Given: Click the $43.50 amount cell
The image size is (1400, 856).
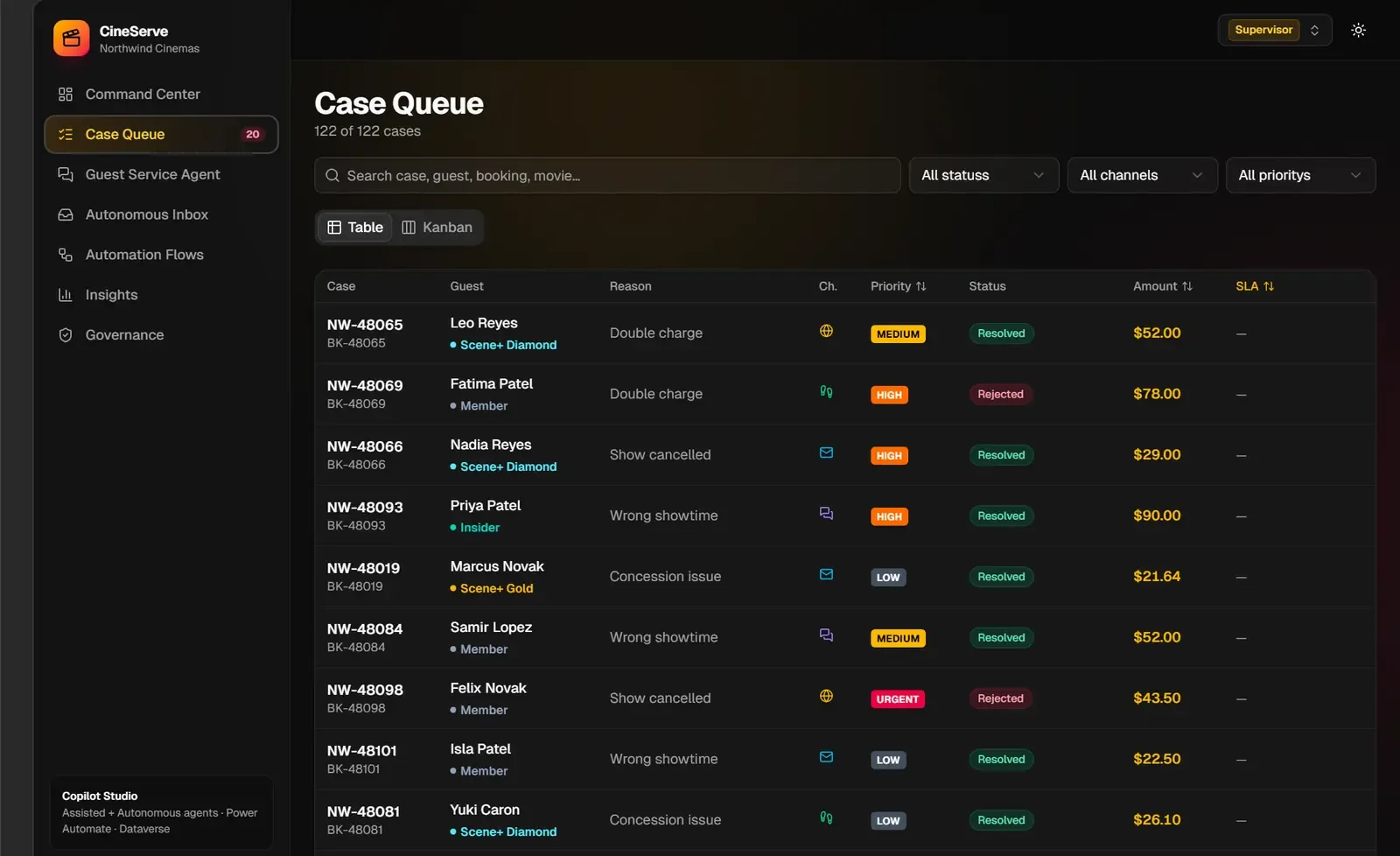Looking at the screenshot, I should (x=1157, y=698).
